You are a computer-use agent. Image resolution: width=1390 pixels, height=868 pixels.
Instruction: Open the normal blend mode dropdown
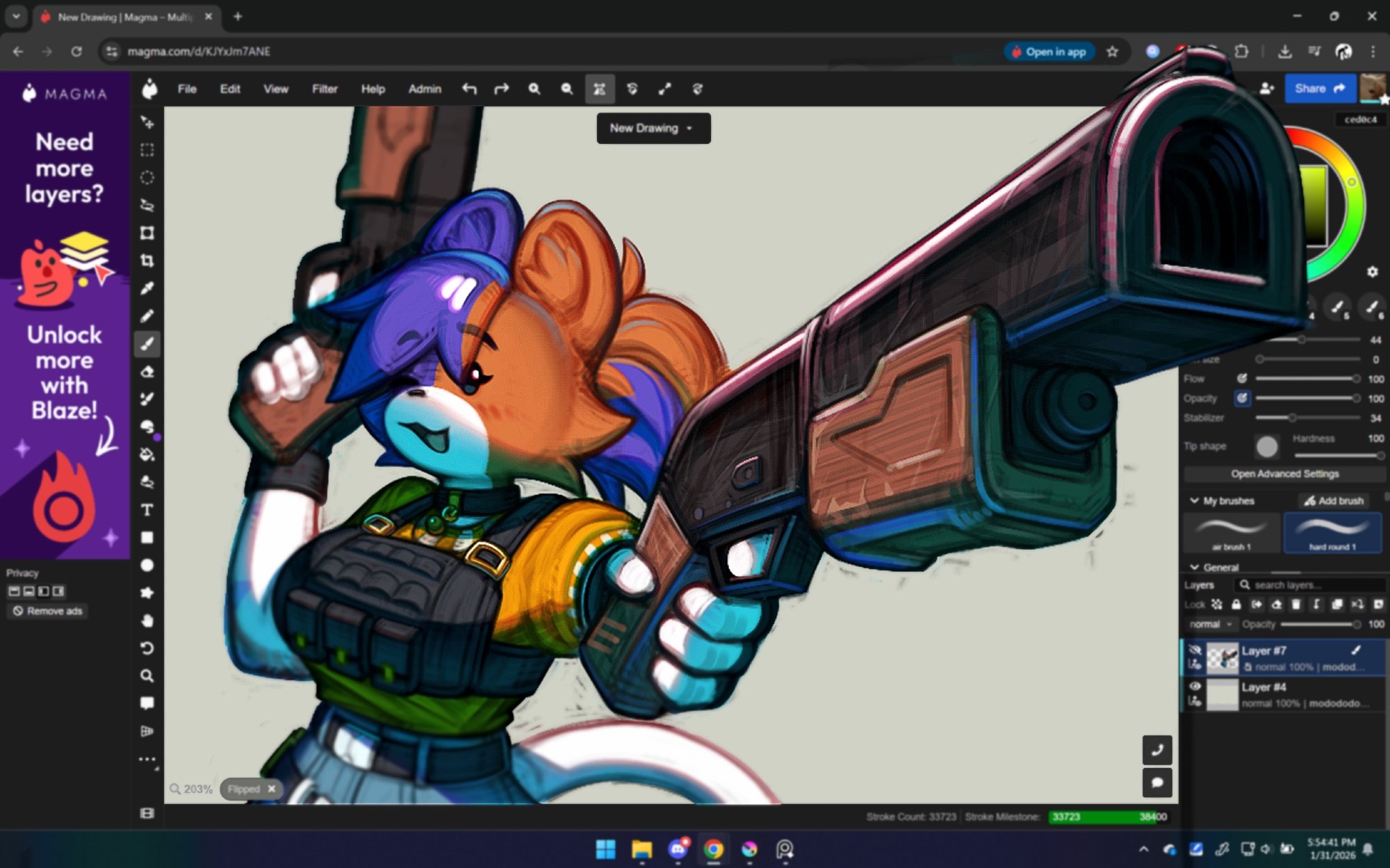pos(1210,624)
